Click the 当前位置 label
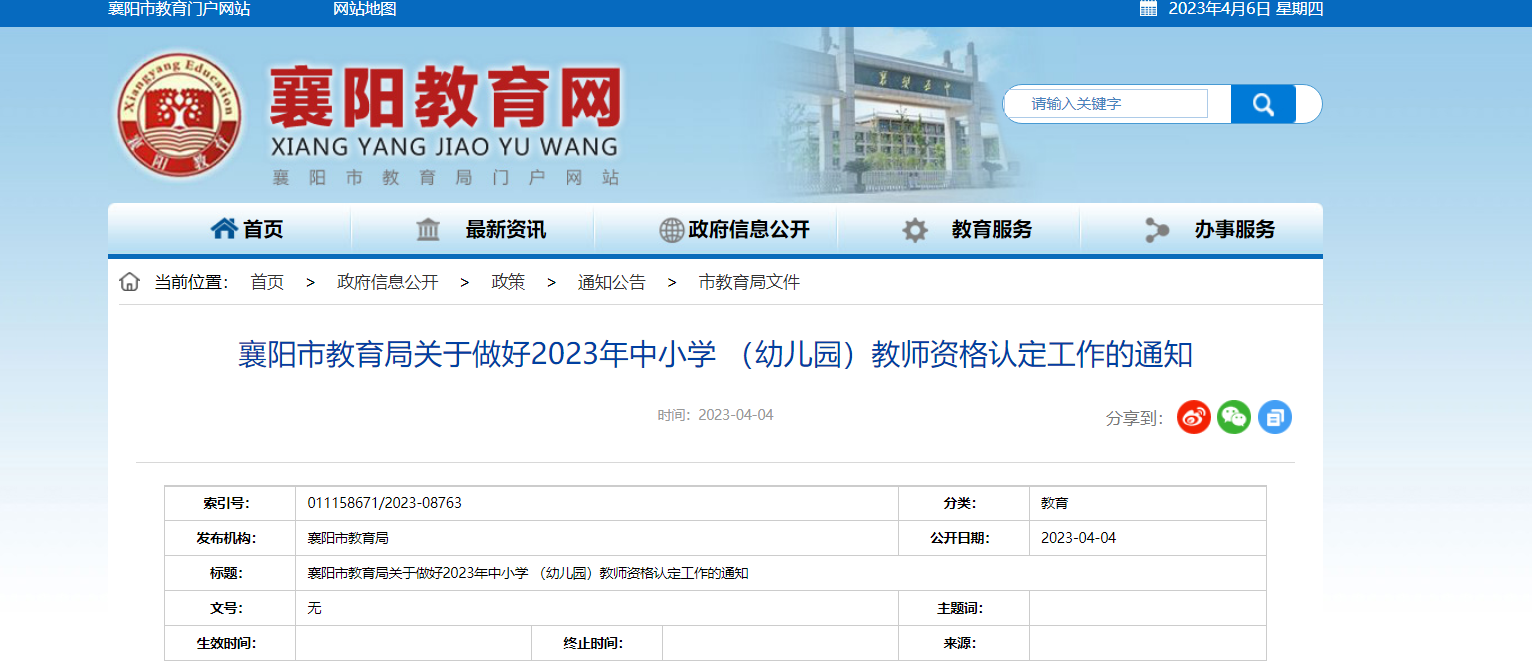Image resolution: width=1532 pixels, height=667 pixels. (x=191, y=282)
